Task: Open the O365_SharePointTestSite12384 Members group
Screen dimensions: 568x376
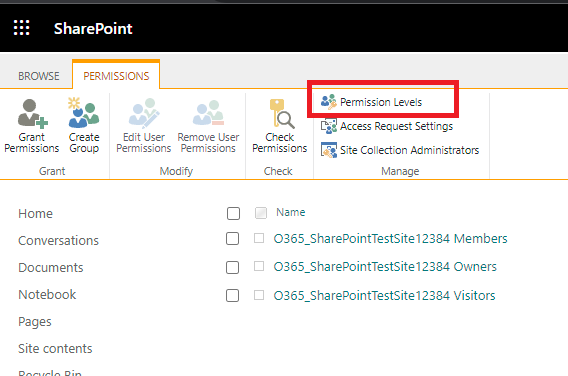Action: 390,239
